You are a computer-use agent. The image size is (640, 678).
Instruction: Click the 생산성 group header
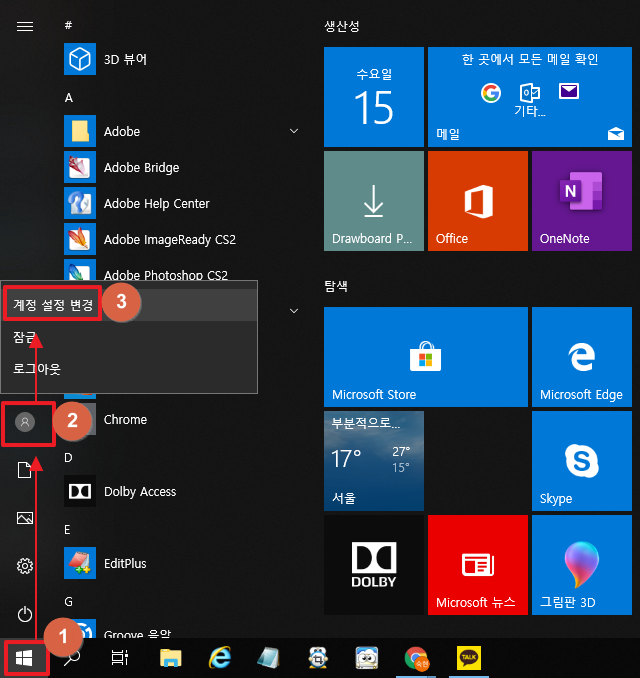tap(342, 27)
